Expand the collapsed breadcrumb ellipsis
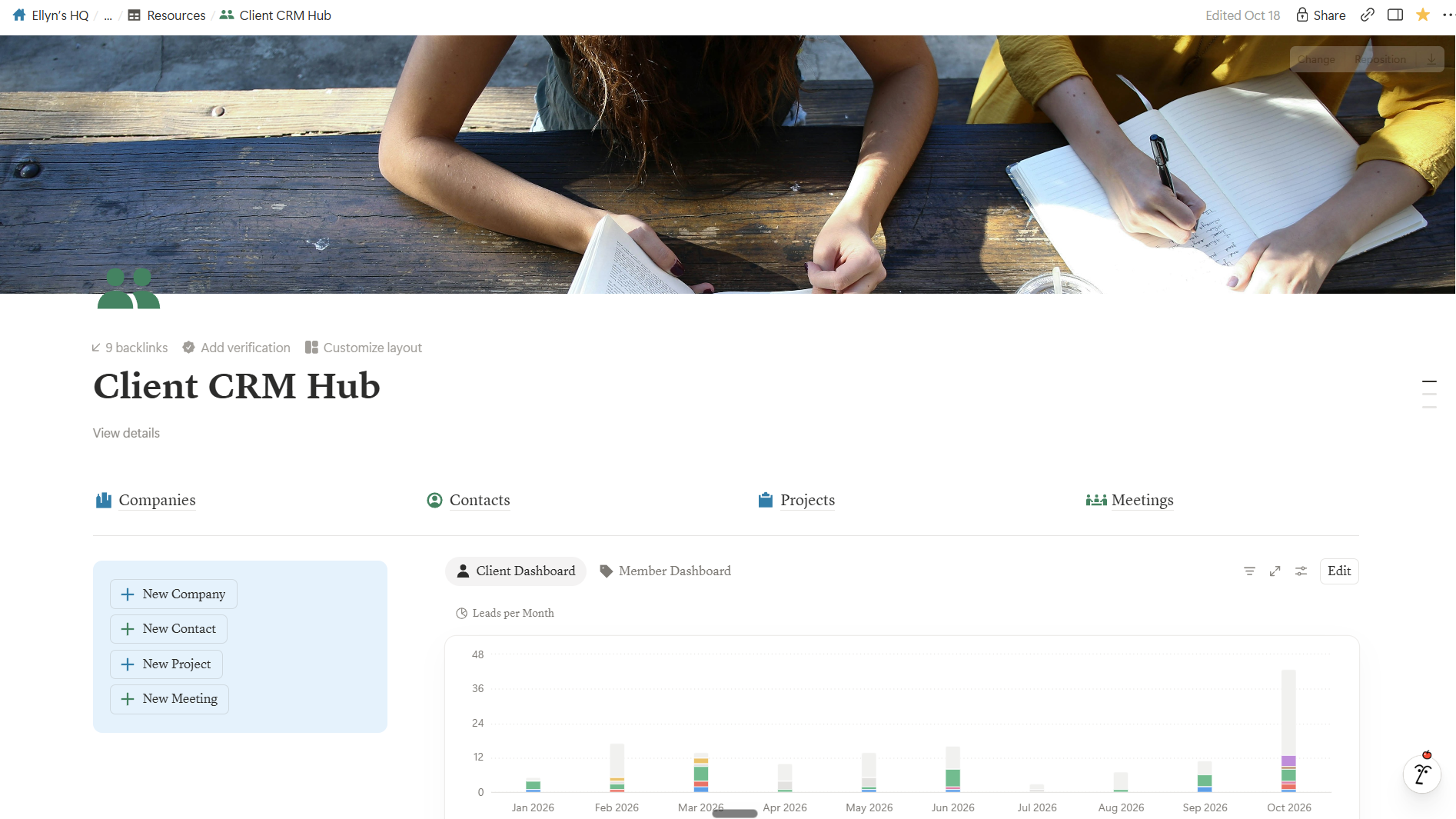The height and width of the screenshot is (819, 1456). [108, 15]
